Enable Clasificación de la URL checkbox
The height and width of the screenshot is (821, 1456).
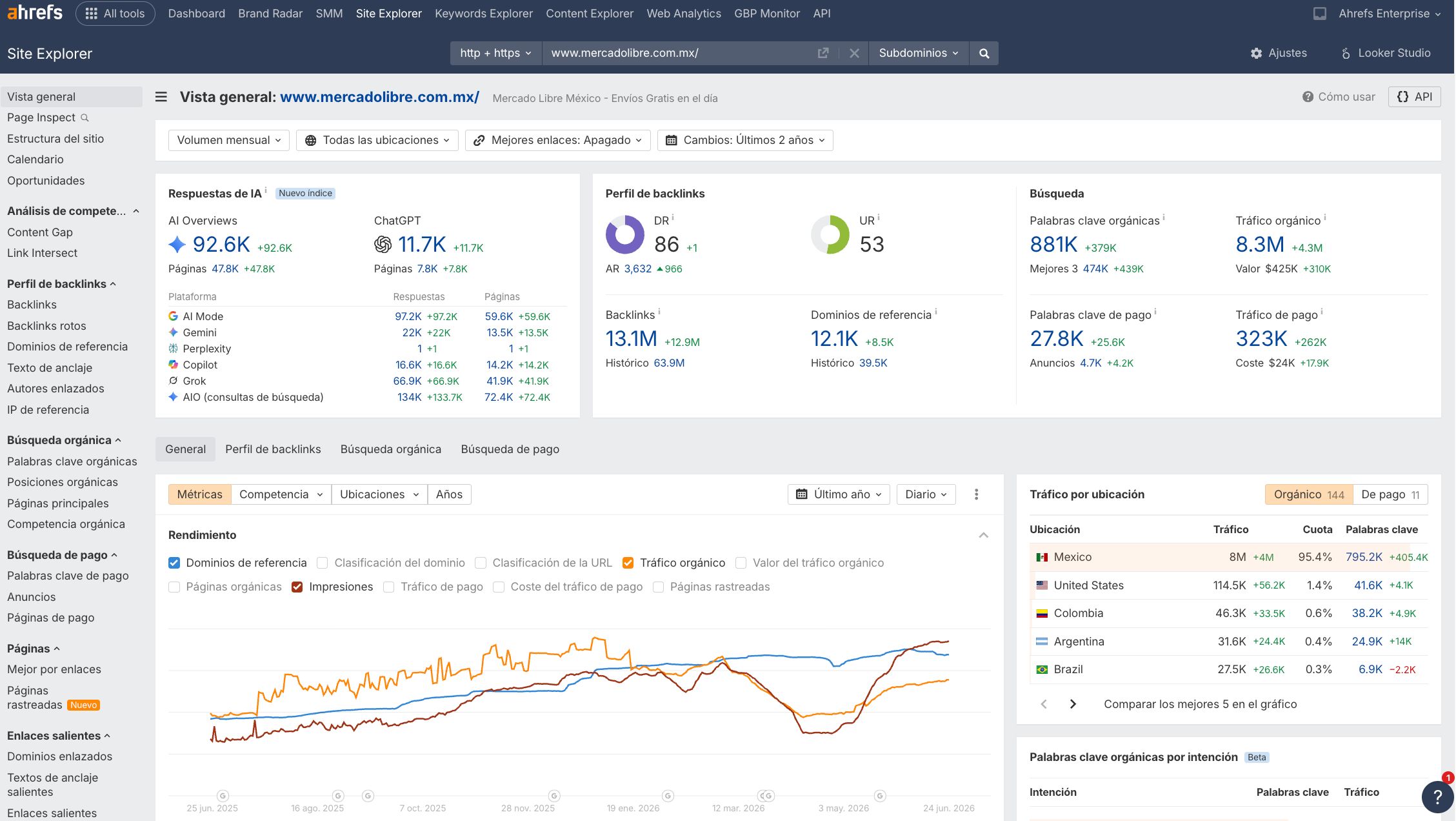pyautogui.click(x=481, y=563)
